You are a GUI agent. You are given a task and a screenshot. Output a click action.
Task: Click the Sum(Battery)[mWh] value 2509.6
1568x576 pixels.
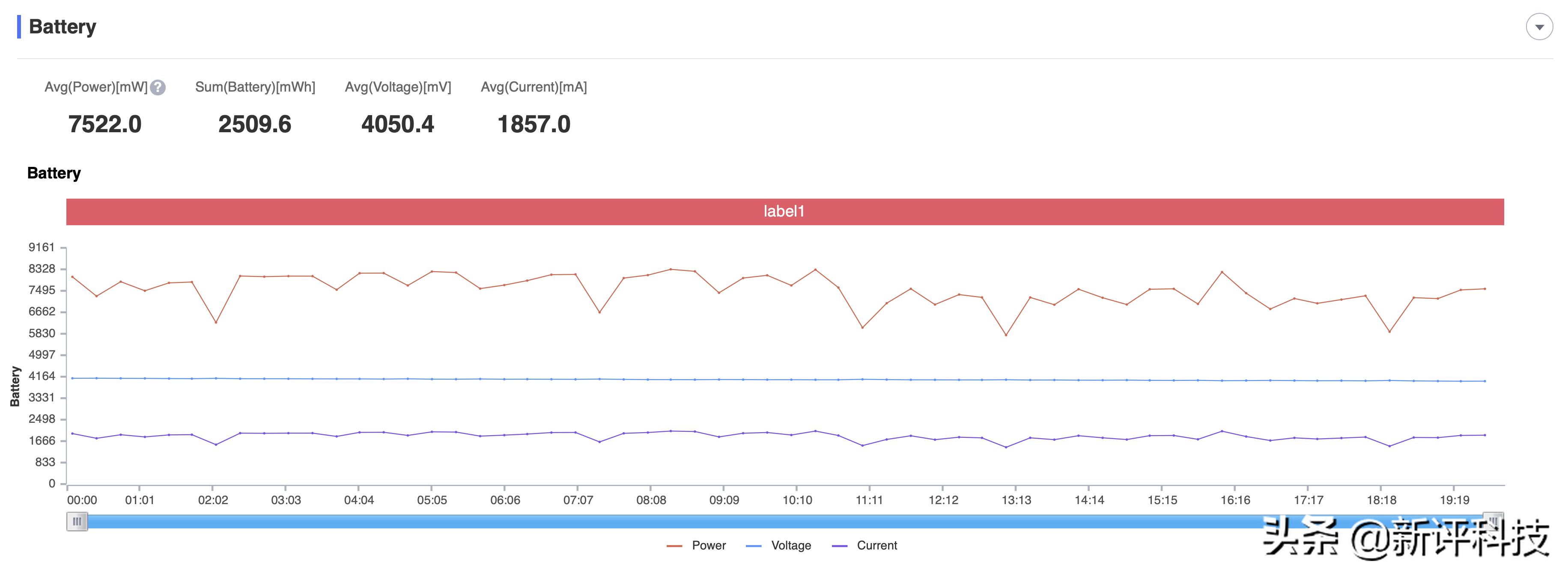pos(254,124)
